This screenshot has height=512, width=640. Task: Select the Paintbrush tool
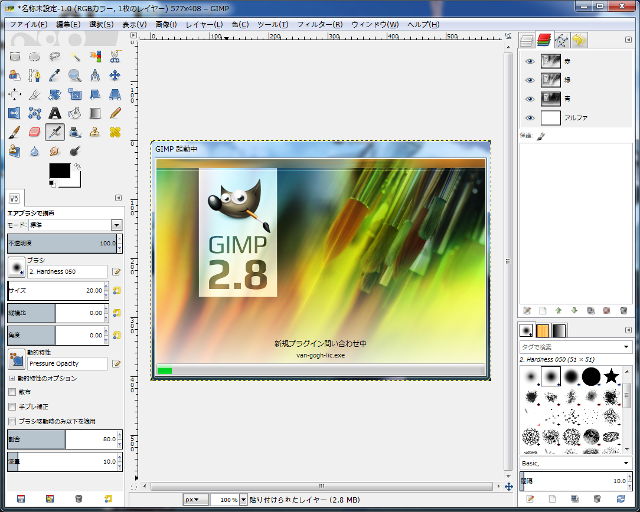(x=15, y=132)
